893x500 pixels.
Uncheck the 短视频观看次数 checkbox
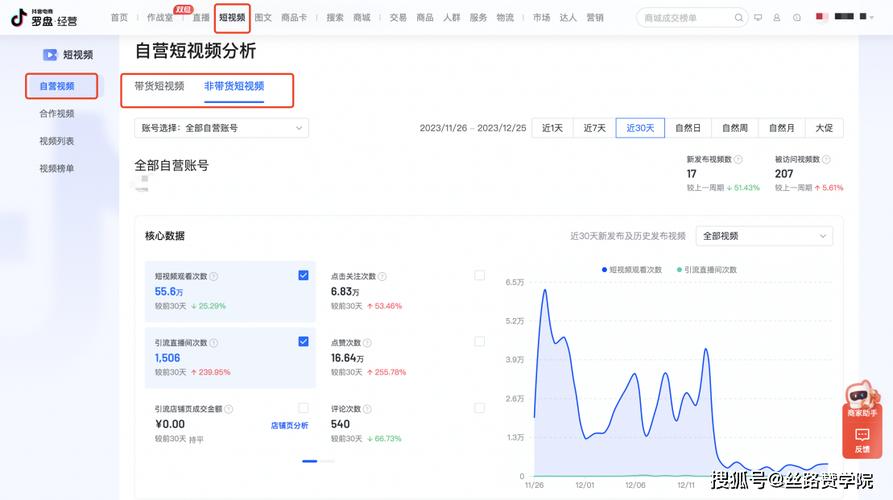[303, 275]
